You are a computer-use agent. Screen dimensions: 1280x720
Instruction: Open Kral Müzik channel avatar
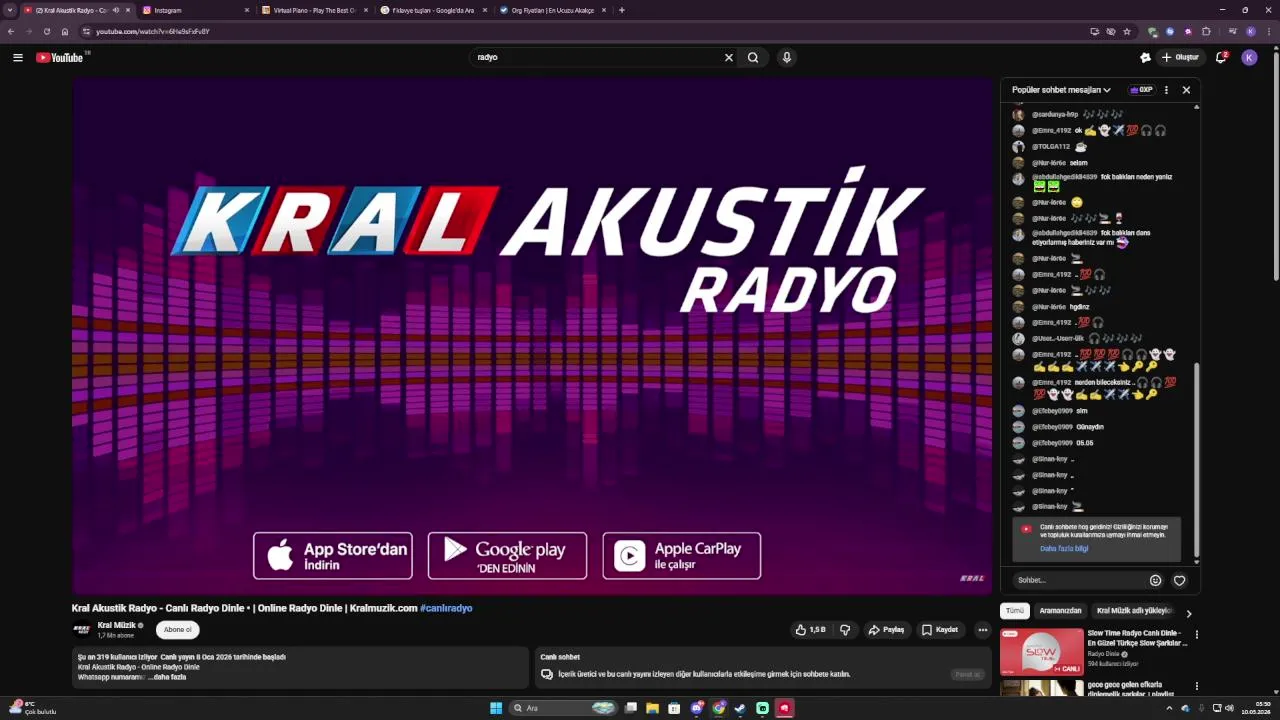pos(82,630)
